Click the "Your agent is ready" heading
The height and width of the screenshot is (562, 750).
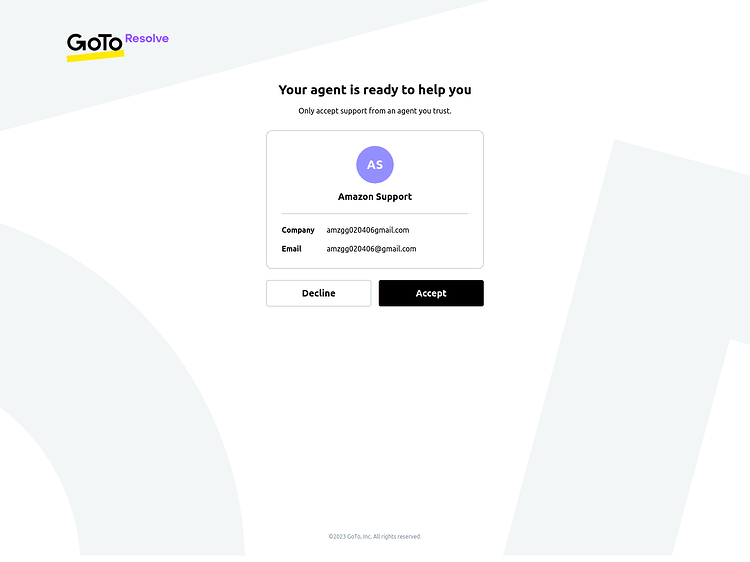tap(375, 90)
